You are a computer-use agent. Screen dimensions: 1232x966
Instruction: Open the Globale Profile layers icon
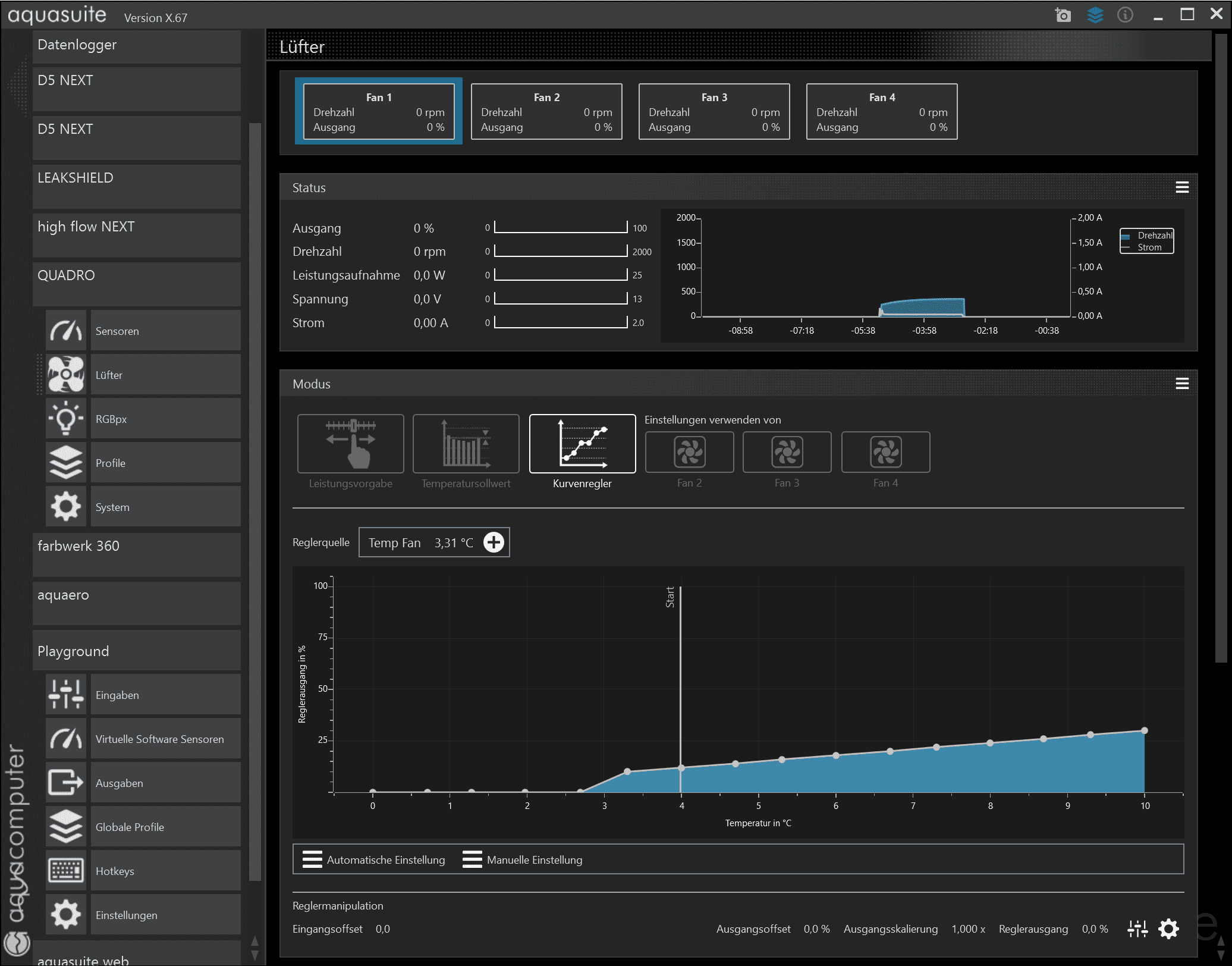(x=66, y=827)
